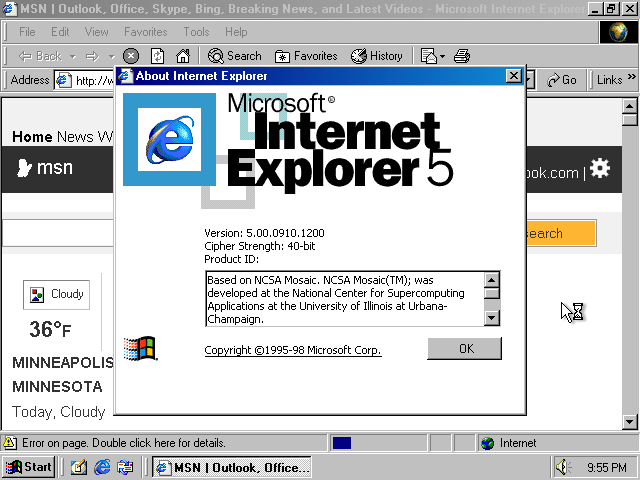Click the Forward arrow toolbar button
The height and width of the screenshot is (480, 640).
pyautogui.click(x=92, y=56)
